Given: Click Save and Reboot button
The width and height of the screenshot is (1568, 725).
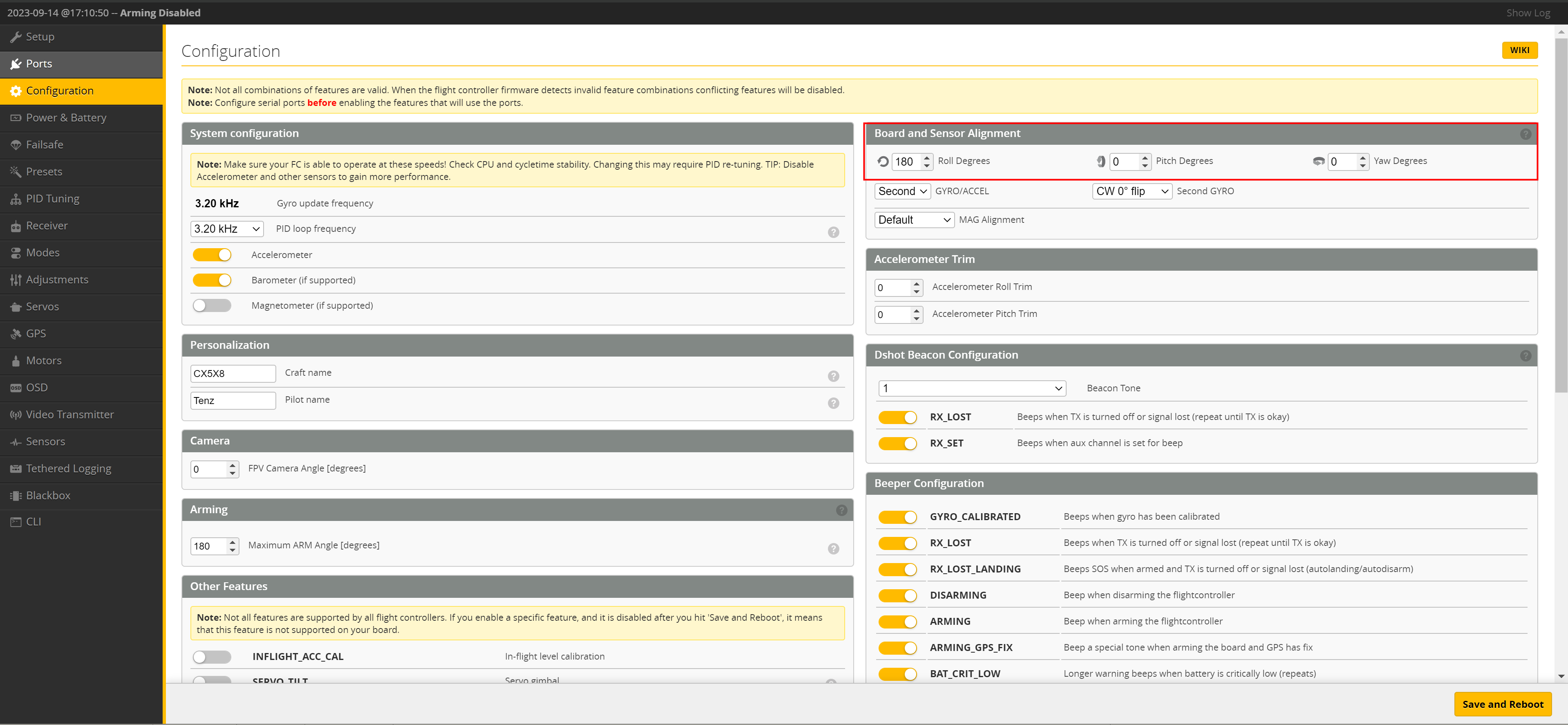Looking at the screenshot, I should click(1502, 705).
